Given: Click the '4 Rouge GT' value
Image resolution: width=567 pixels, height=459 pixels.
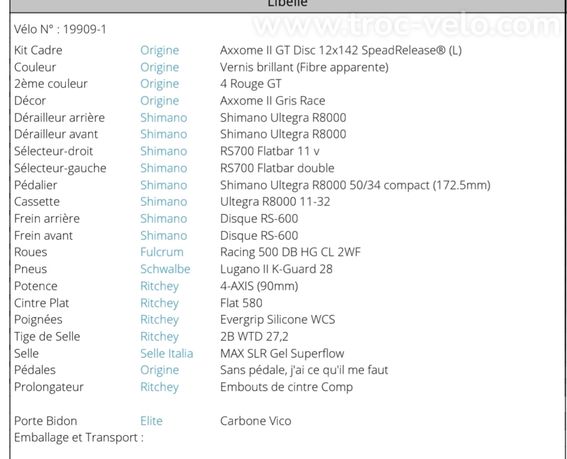Looking at the screenshot, I should [251, 84].
